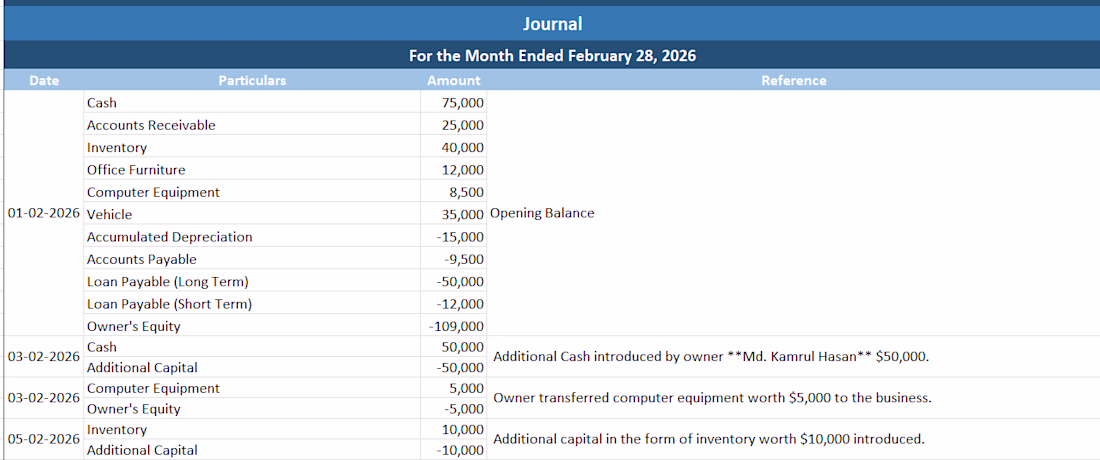Select the Cash cell with 75,000 amount
Screen dimensions: 1100x460
pyautogui.click(x=252, y=102)
